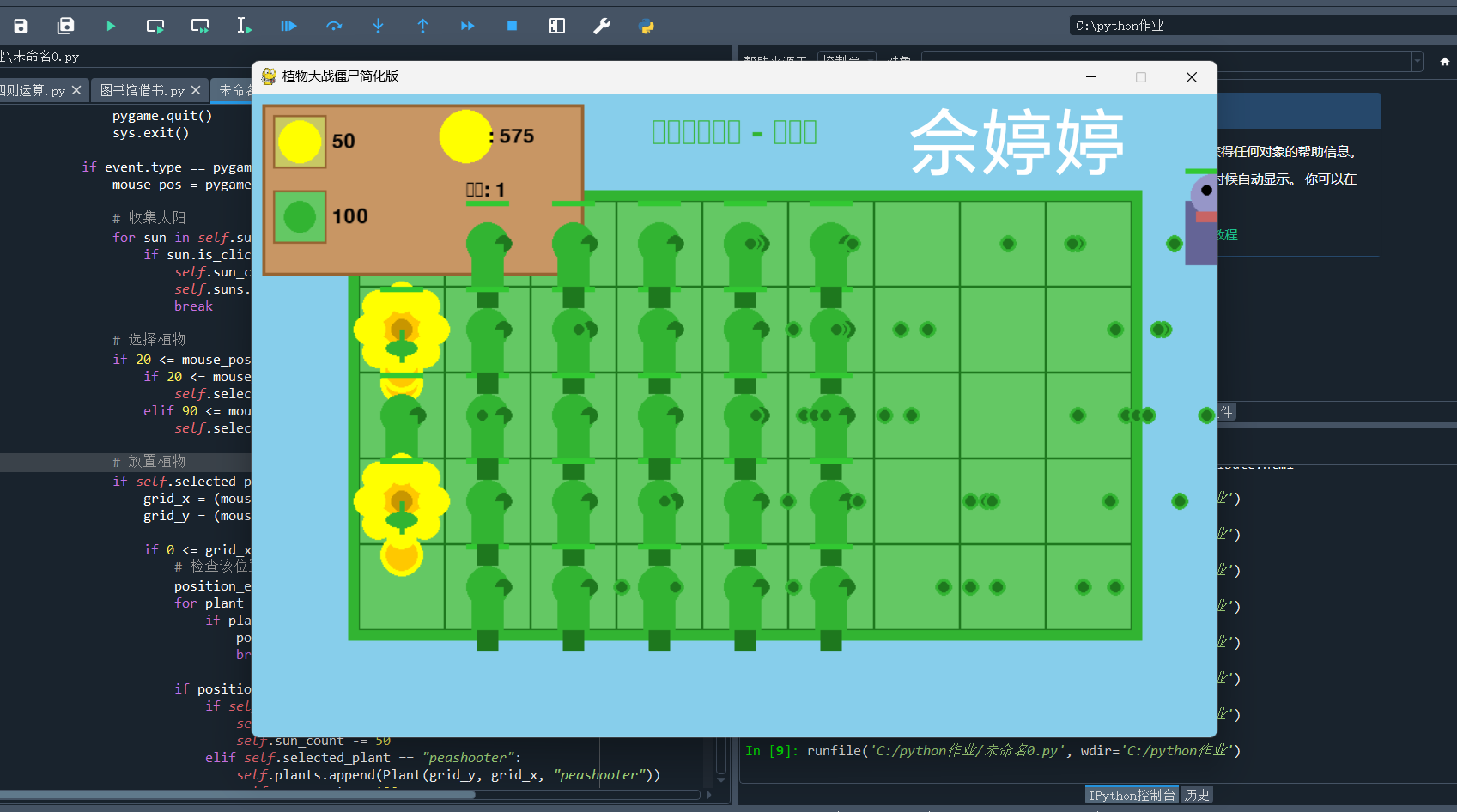The height and width of the screenshot is (812, 1457).
Task: Click the Save All files icon
Action: point(65,26)
